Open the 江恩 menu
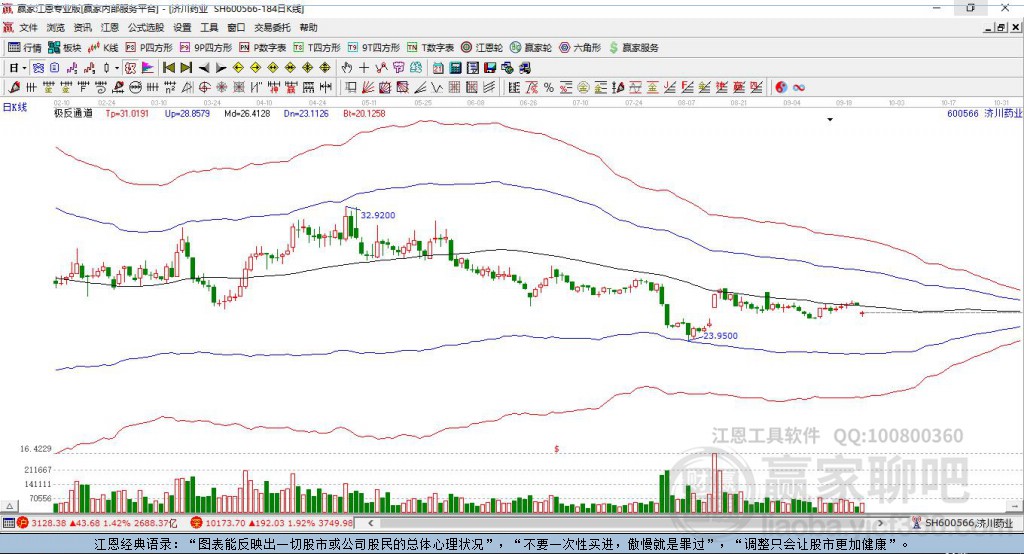Screen dimensions: 1024x554 click(110, 27)
